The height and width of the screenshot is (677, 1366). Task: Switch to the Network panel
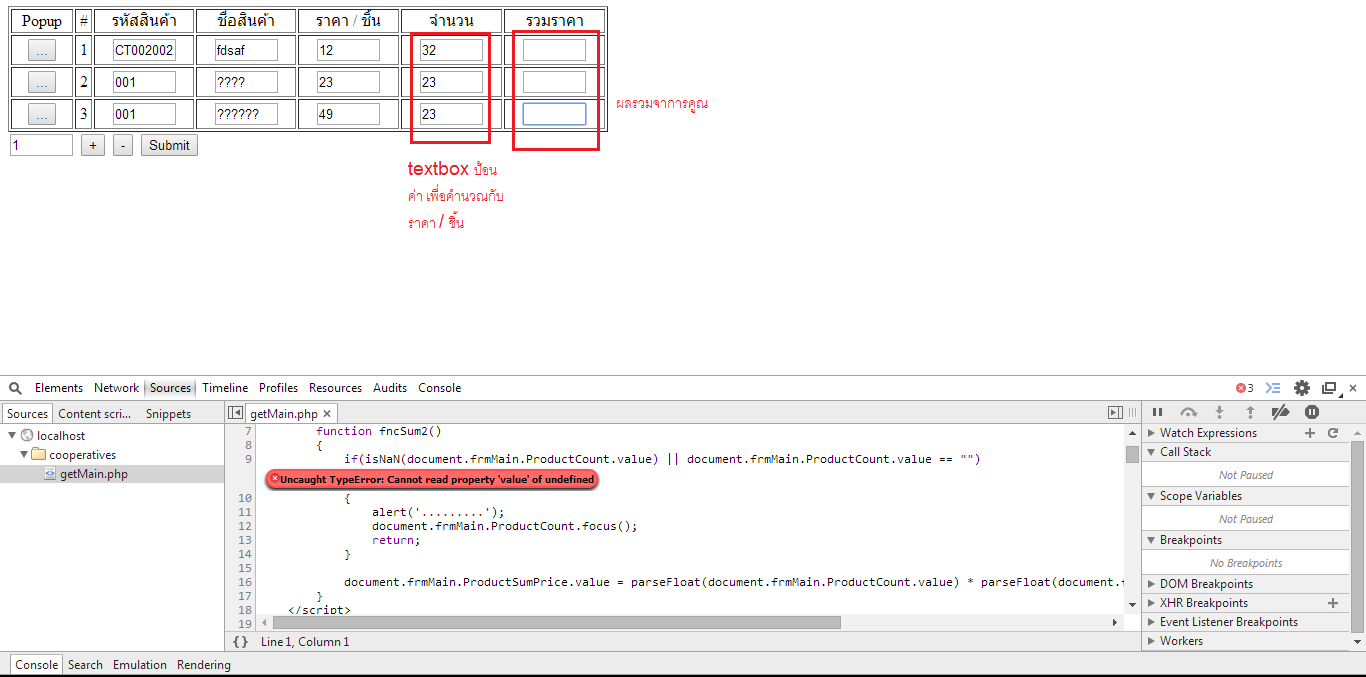tap(116, 388)
